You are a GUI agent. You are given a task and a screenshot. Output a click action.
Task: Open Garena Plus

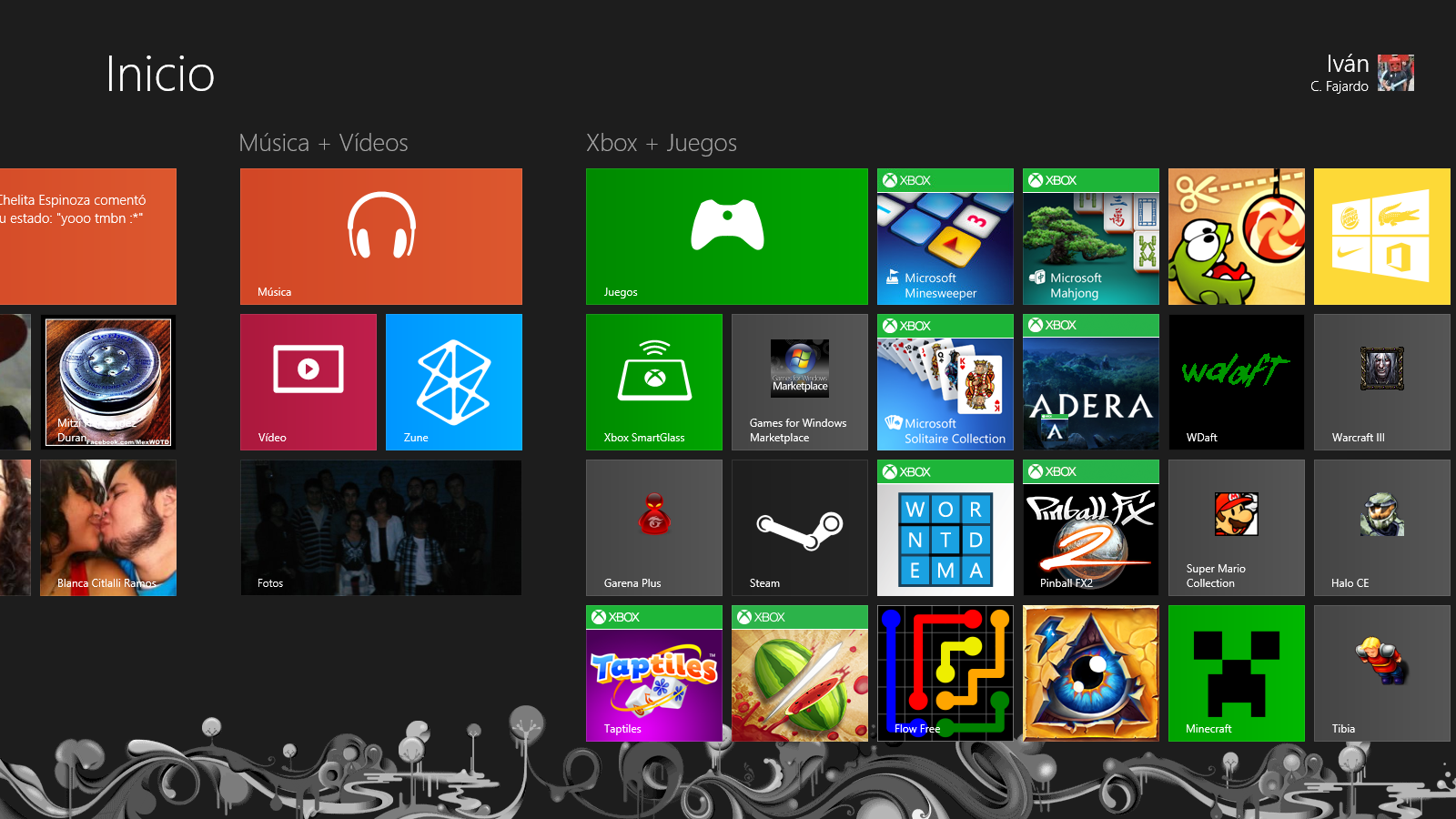(654, 528)
